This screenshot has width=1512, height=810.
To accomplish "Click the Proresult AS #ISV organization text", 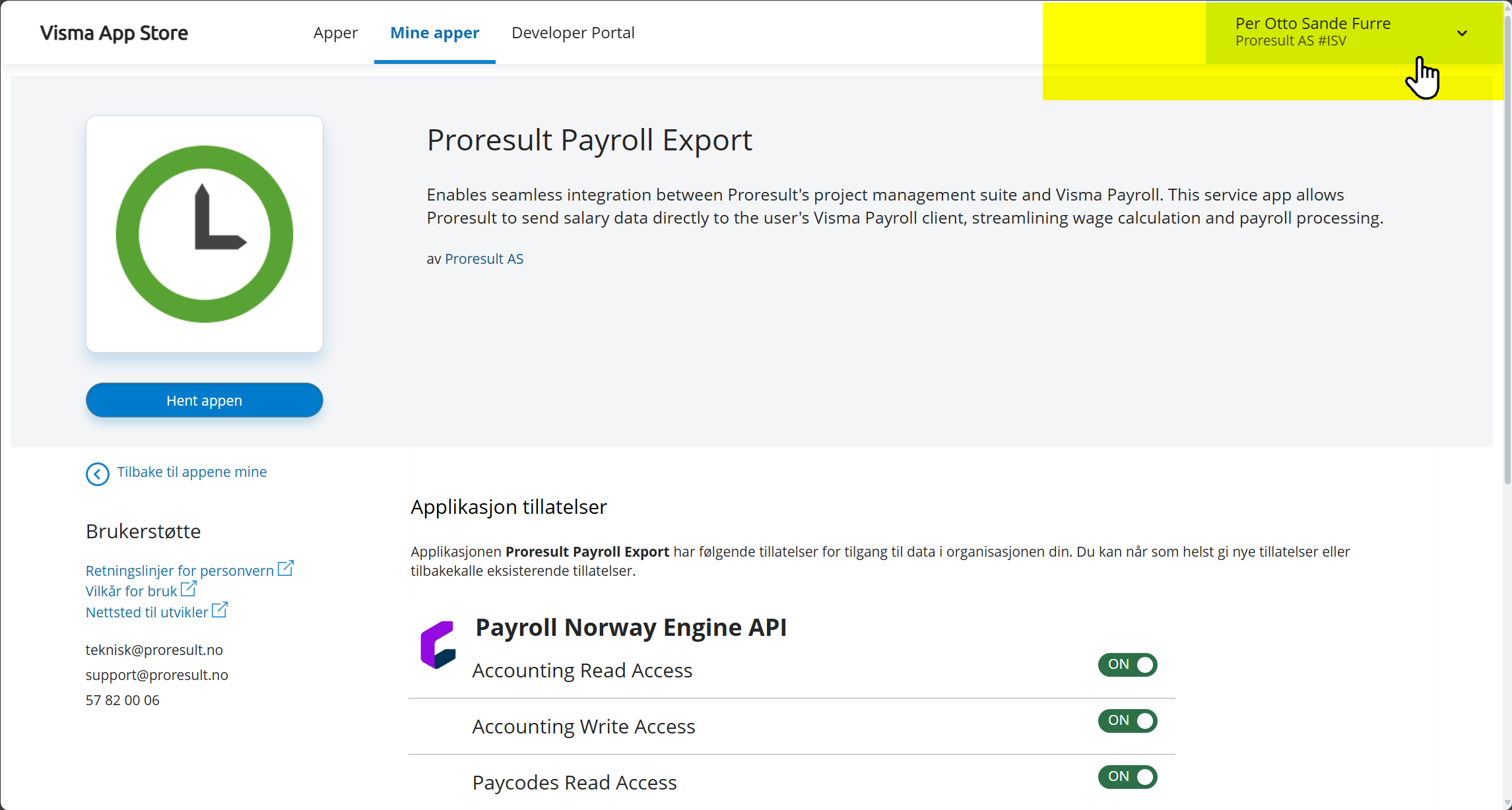I will 1290,41.
